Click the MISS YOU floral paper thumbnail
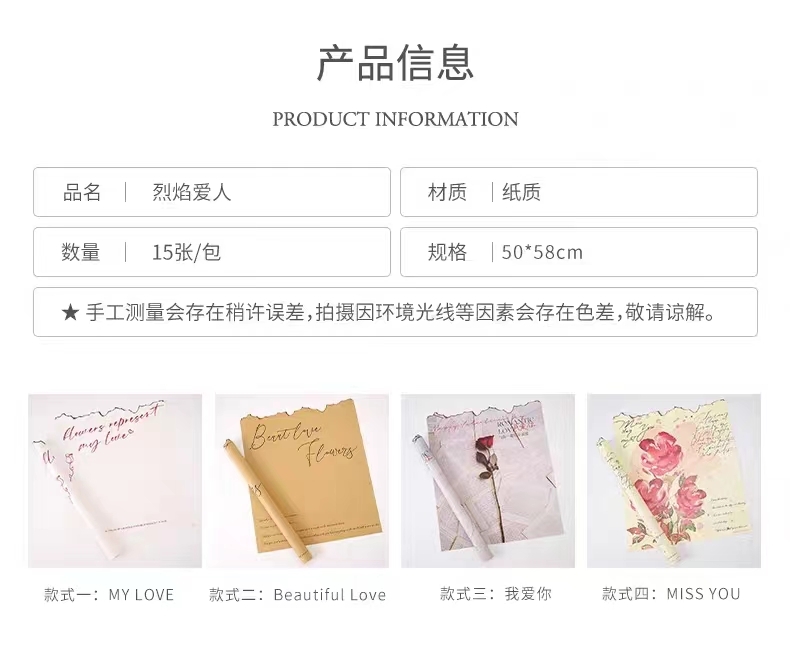Viewport: 790px width, 664px height. [x=674, y=481]
